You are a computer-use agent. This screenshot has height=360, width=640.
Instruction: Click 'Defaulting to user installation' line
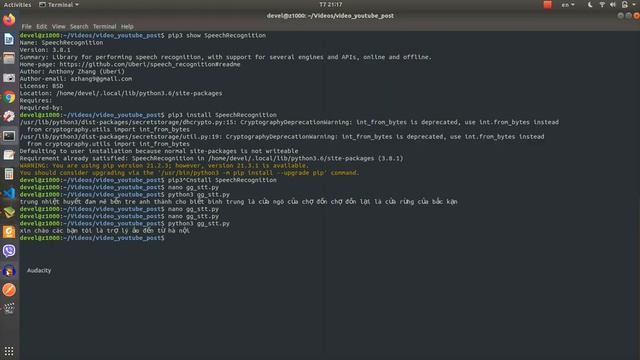pyautogui.click(x=159, y=151)
